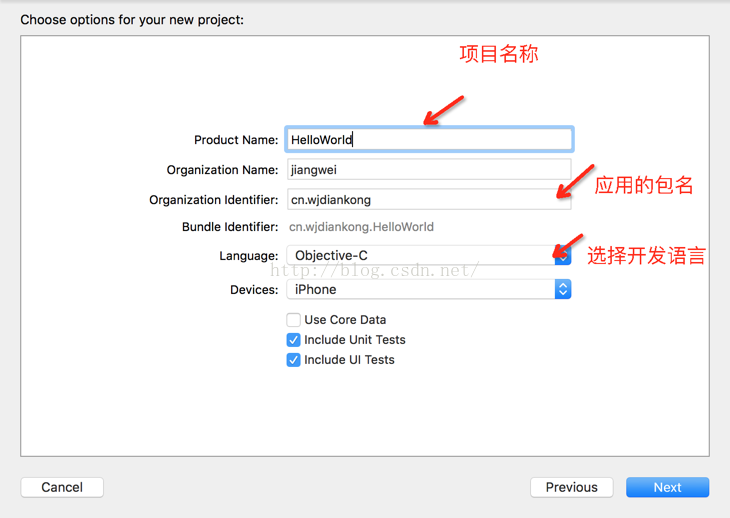Image resolution: width=730 pixels, height=518 pixels.
Task: Uncheck the Include Unit Tests checkbox
Action: (x=293, y=340)
